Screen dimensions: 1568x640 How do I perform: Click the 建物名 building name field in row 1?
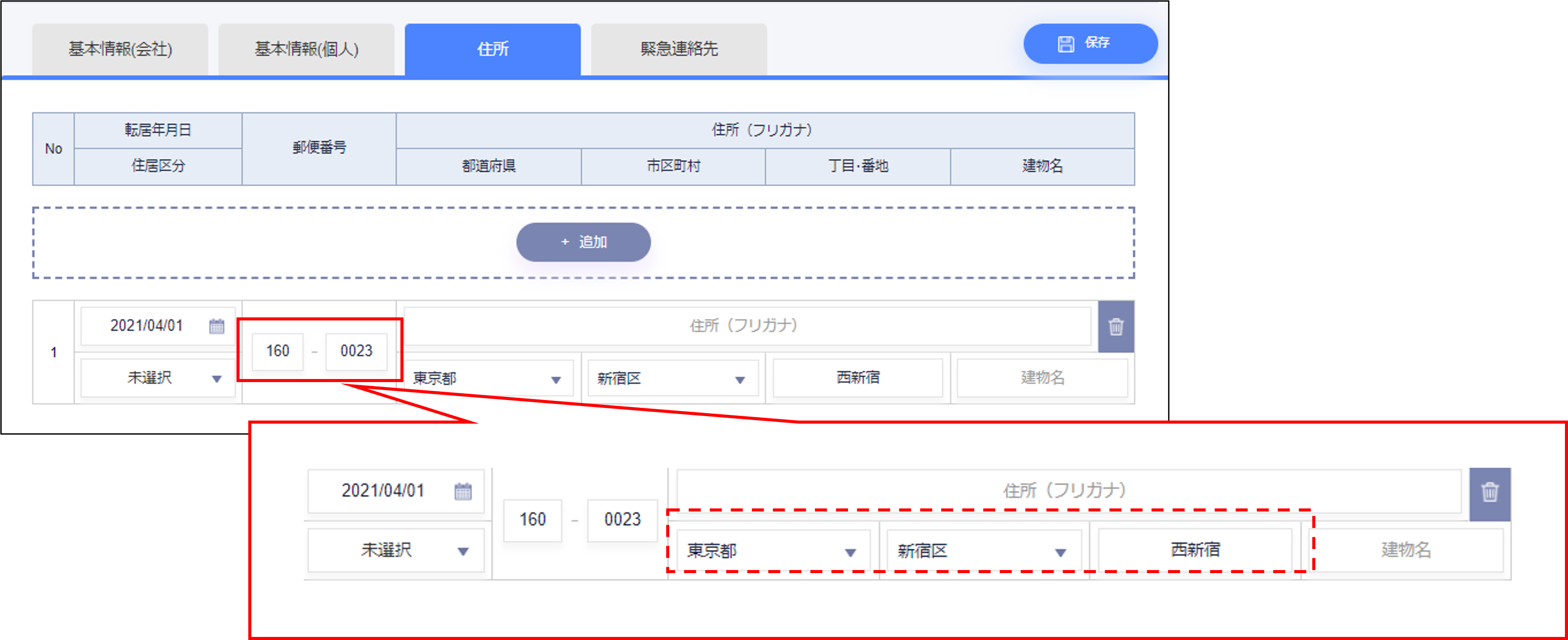[x=1042, y=378]
